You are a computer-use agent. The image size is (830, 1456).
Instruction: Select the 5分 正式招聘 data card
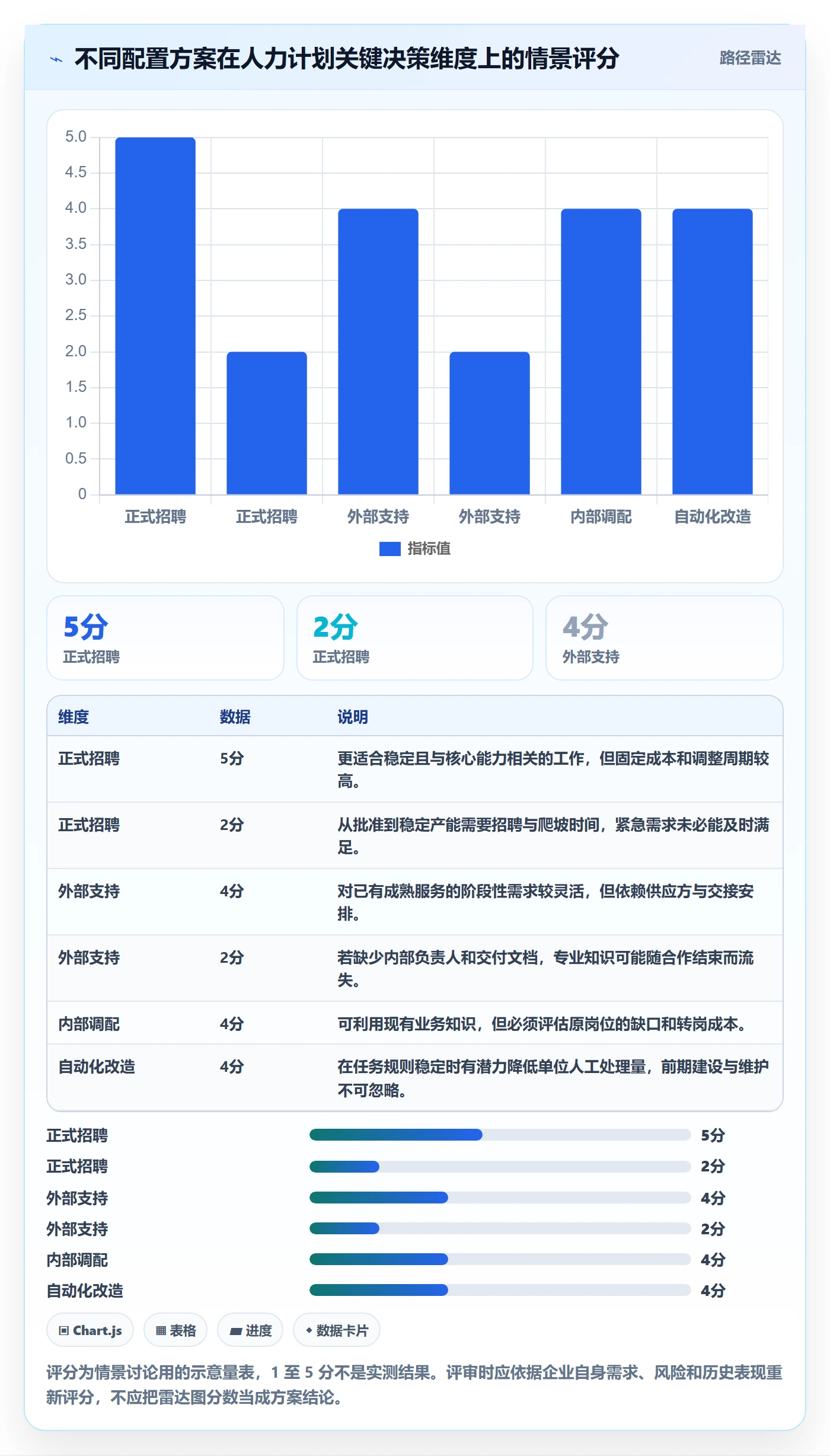click(165, 638)
